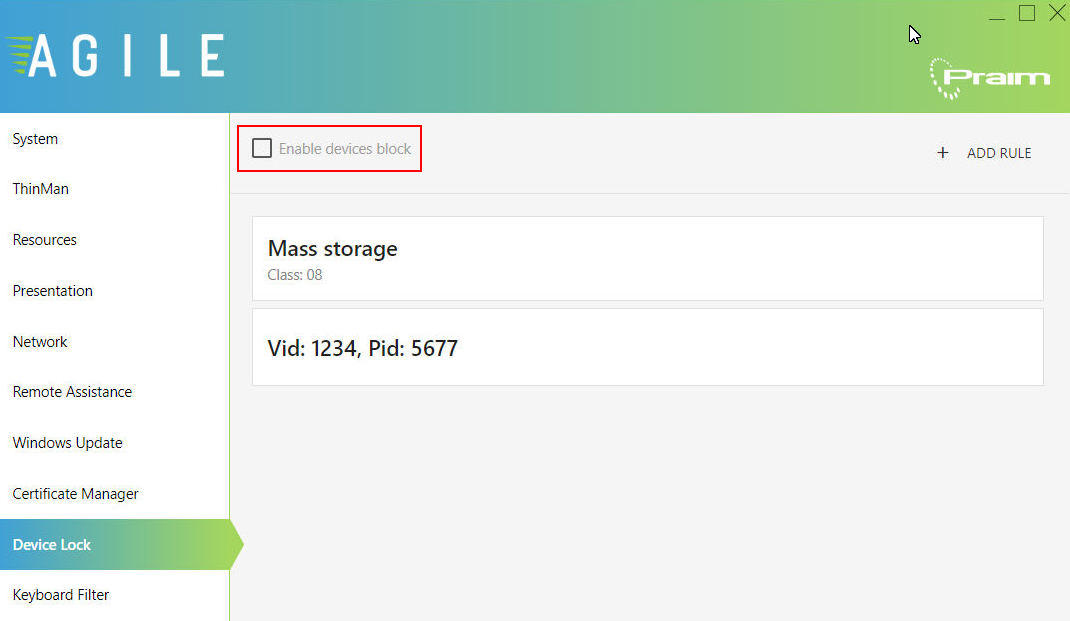1070x621 pixels.
Task: Open the Certificate Manager section
Action: [75, 493]
